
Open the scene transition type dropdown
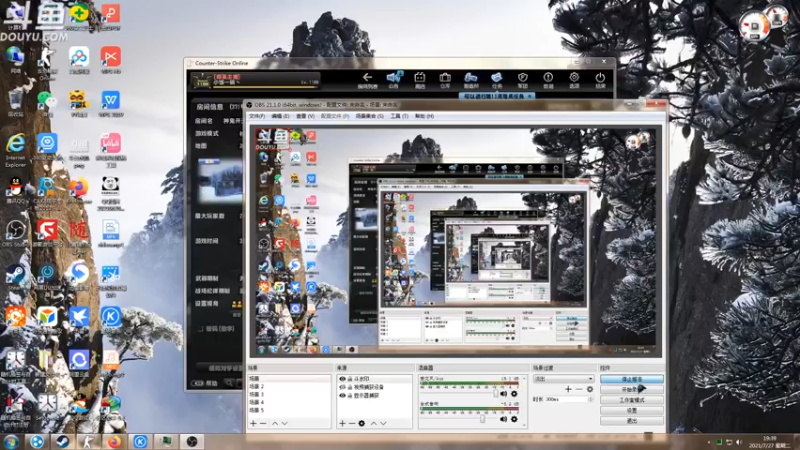(x=563, y=379)
